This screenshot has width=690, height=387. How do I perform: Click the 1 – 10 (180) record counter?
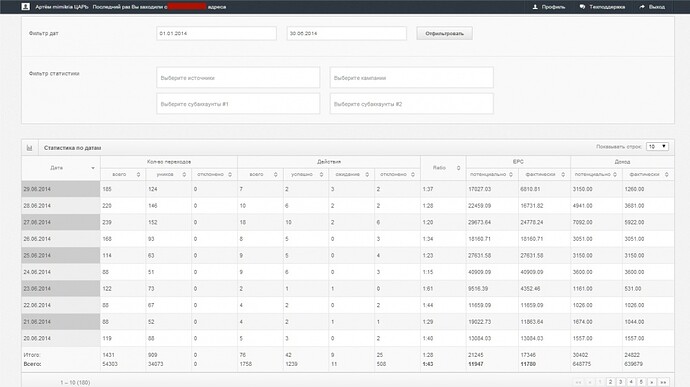click(75, 383)
